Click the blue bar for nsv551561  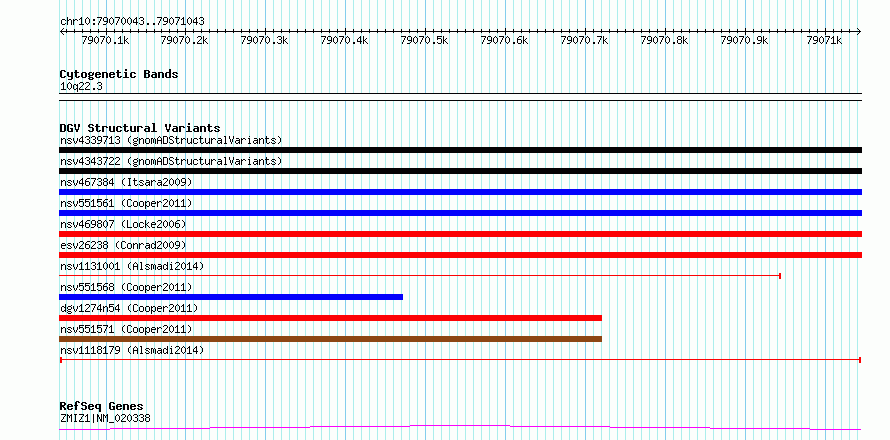(460, 213)
